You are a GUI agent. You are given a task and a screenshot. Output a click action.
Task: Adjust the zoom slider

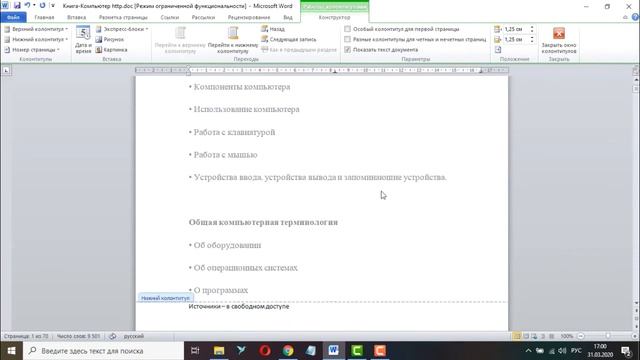608,336
